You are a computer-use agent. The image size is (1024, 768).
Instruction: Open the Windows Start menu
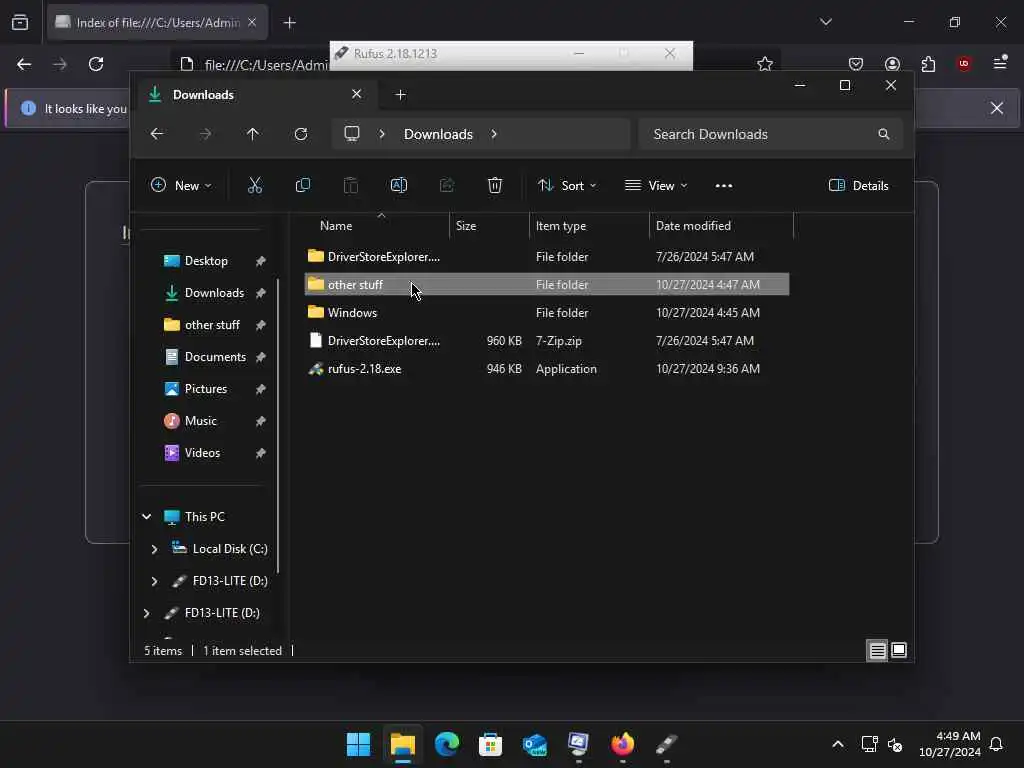(x=358, y=744)
